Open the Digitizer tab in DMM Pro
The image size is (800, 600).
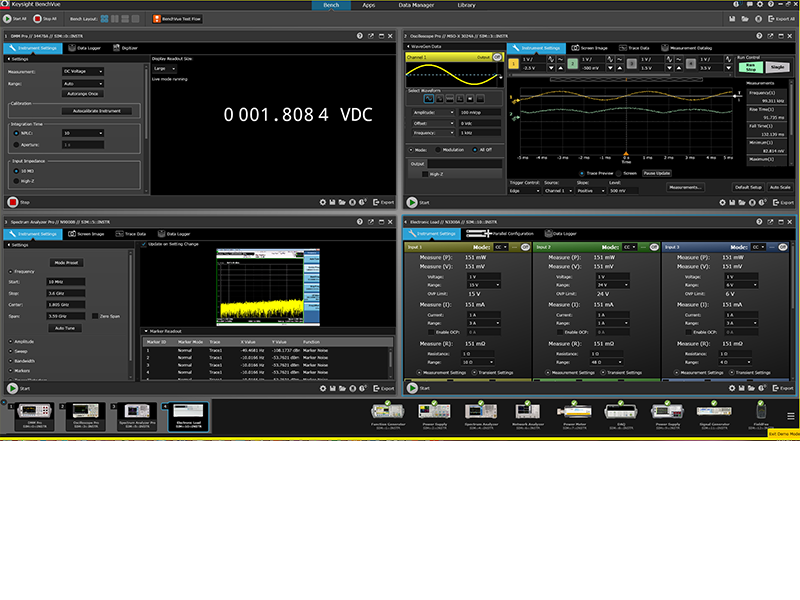(125, 48)
